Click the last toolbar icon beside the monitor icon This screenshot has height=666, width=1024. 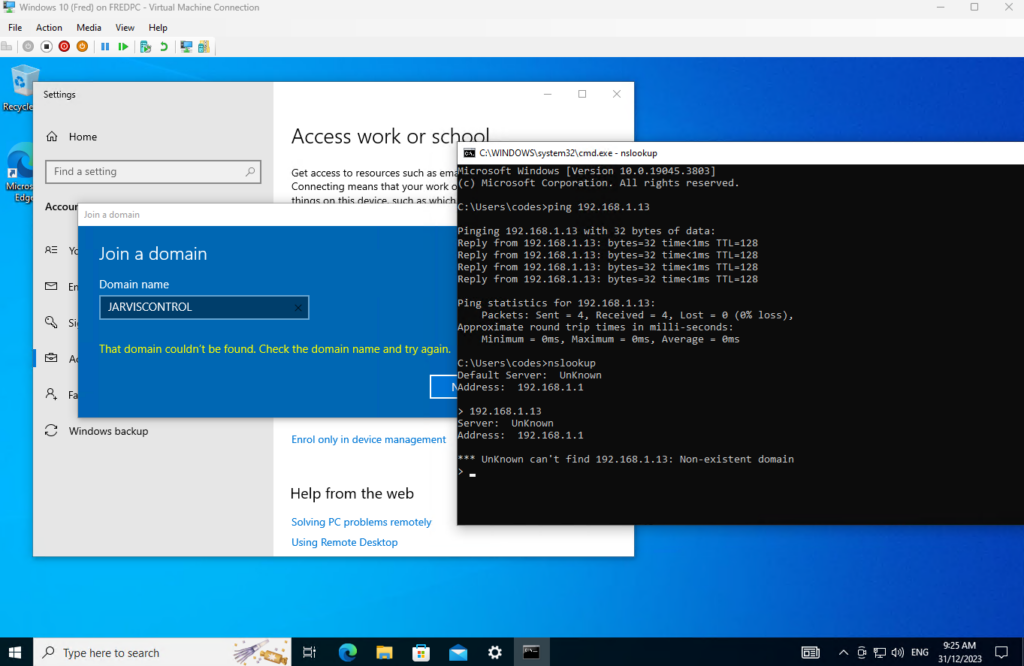click(x=204, y=46)
